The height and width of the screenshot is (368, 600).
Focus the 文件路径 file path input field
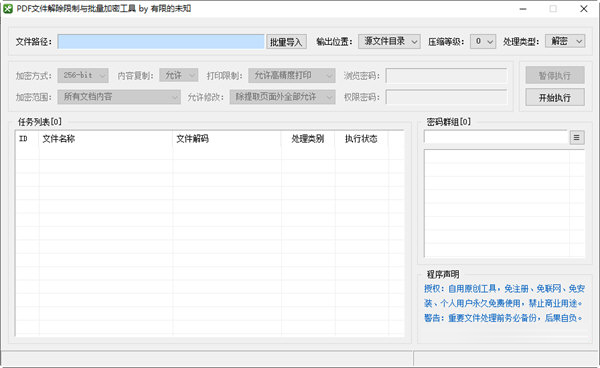point(161,42)
